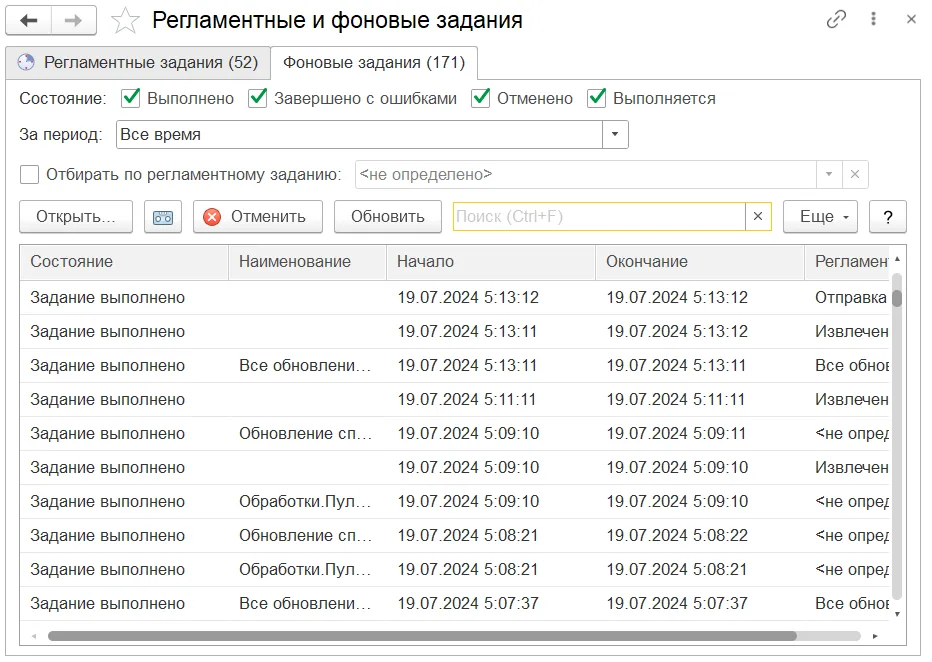
Task: Uncheck Завершено с ошибками checkbox
Action: click(257, 97)
